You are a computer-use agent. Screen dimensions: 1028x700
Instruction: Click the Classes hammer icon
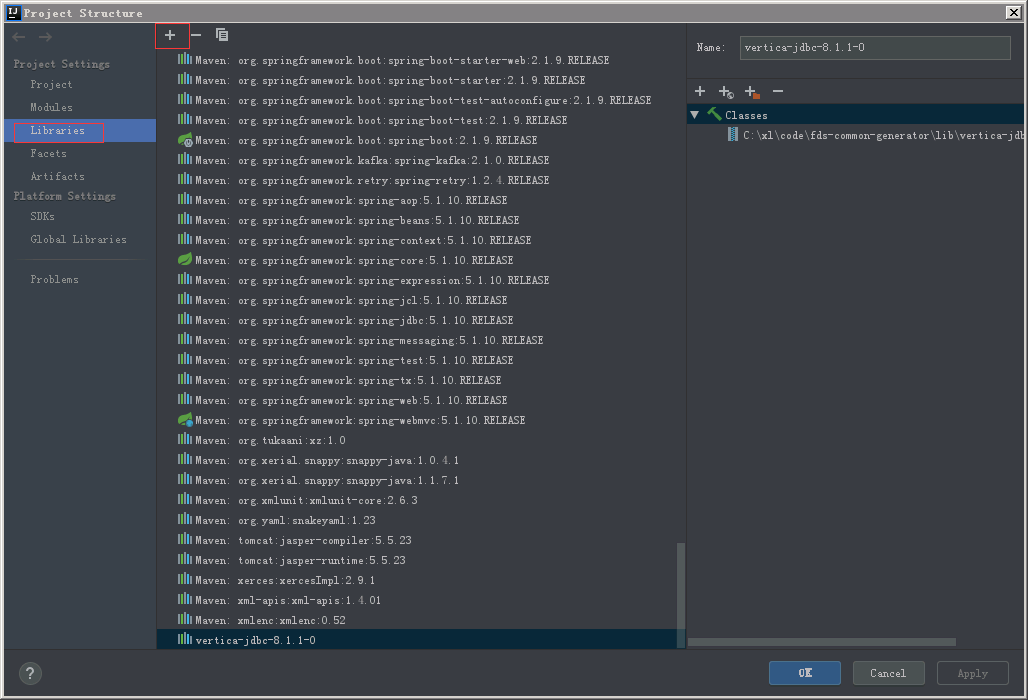click(714, 115)
